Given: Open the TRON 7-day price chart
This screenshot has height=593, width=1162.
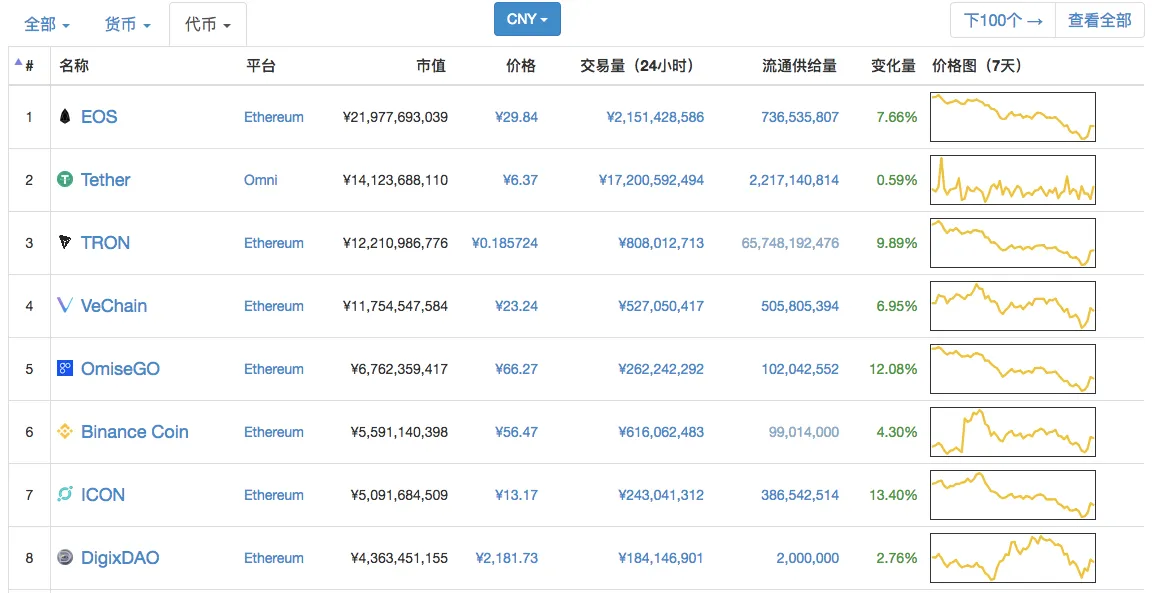Looking at the screenshot, I should coord(1013,242).
